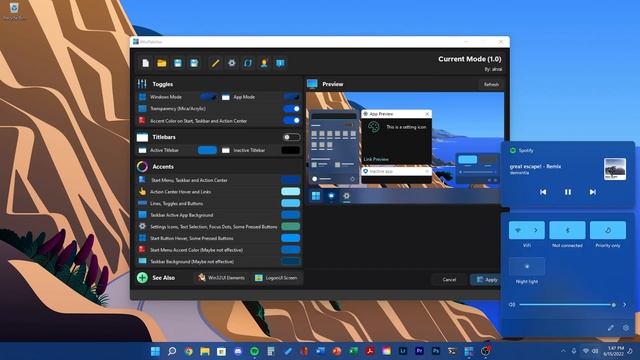Skip to next track in Spotify widget
Viewport: 640px width, 360px height.
click(593, 192)
